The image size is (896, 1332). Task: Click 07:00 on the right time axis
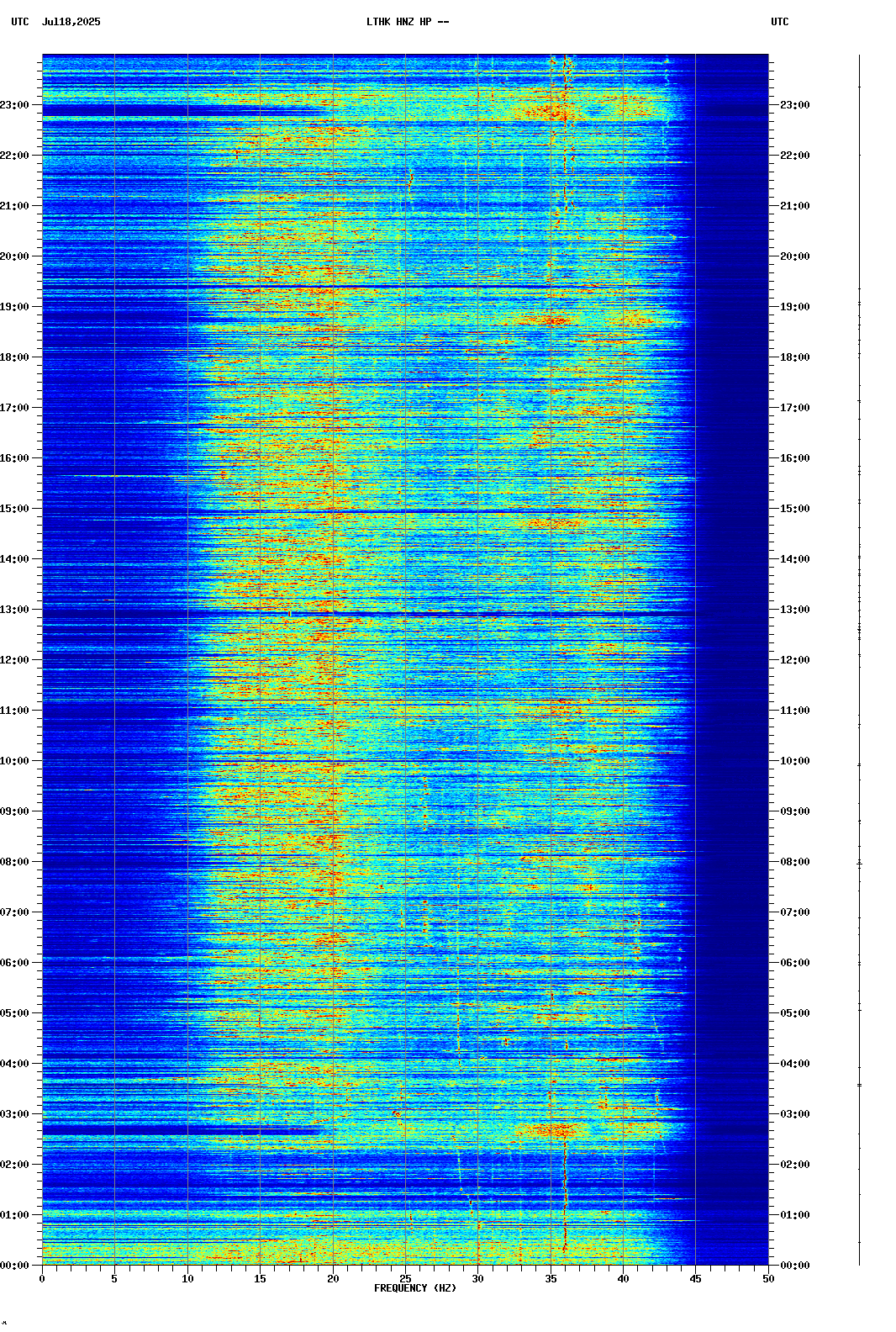795,912
